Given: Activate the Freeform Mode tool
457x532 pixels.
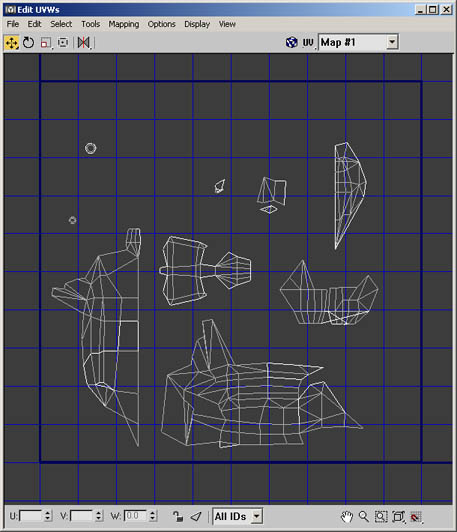Looking at the screenshot, I should 63,43.
